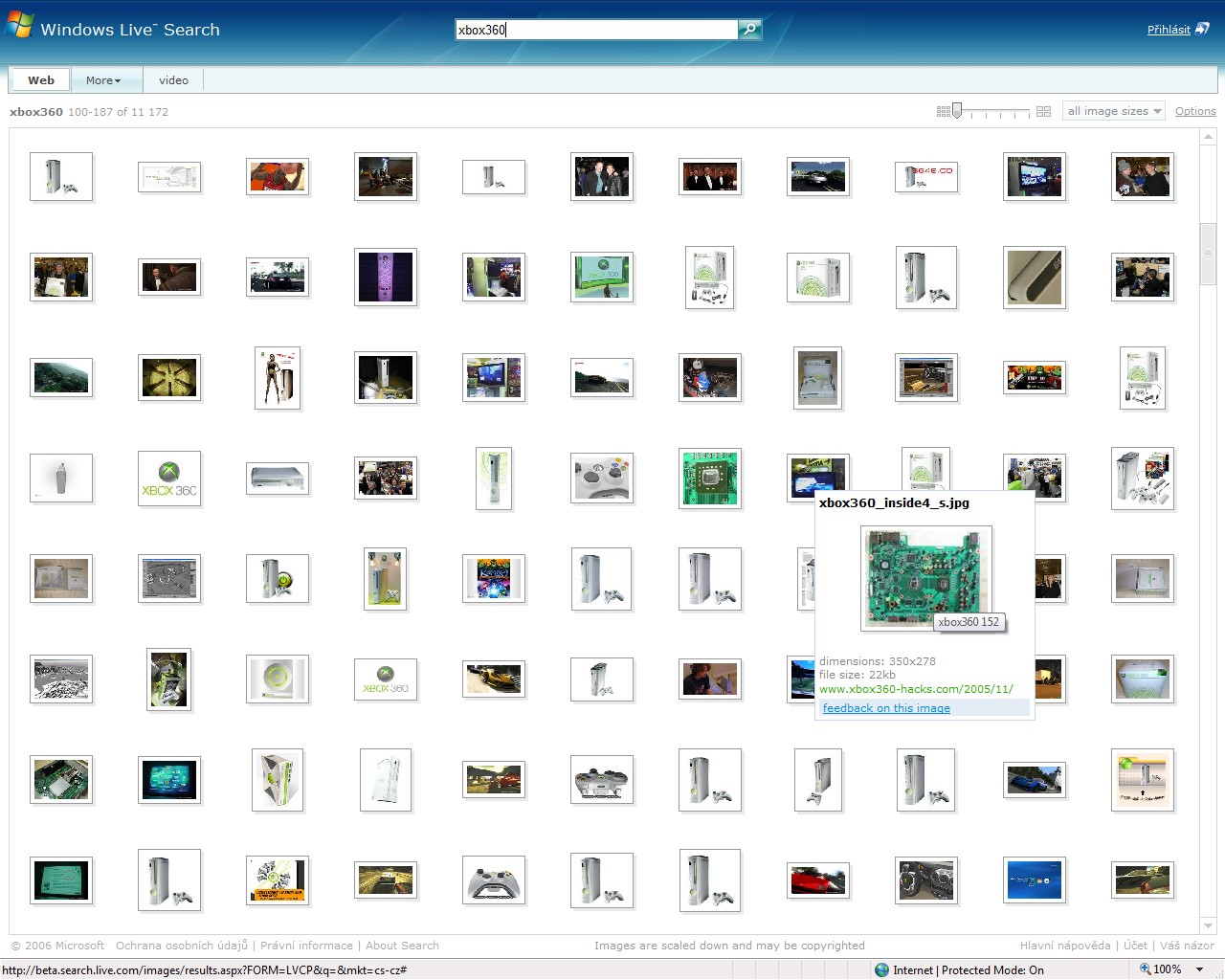
Task: Open the Váš názor feedback link
Action: point(1187,946)
